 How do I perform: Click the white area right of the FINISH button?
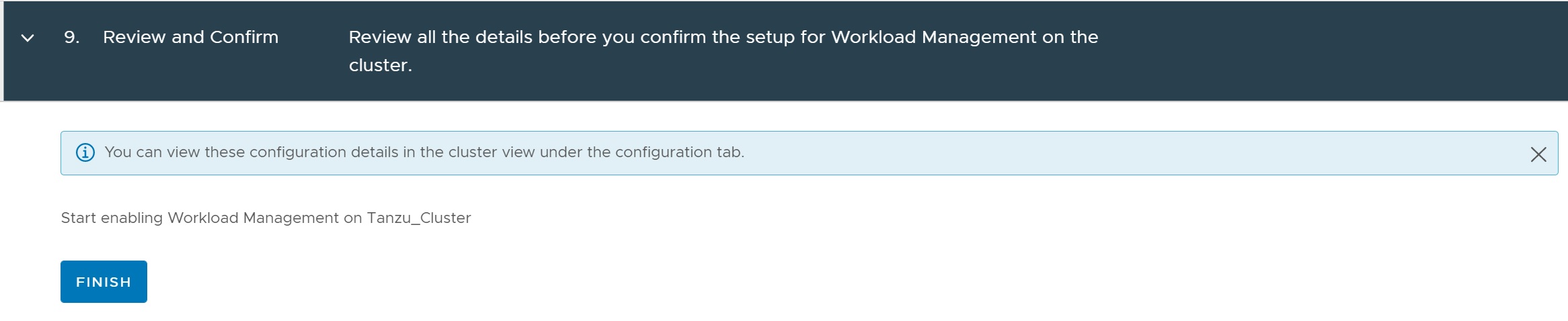pos(471,282)
